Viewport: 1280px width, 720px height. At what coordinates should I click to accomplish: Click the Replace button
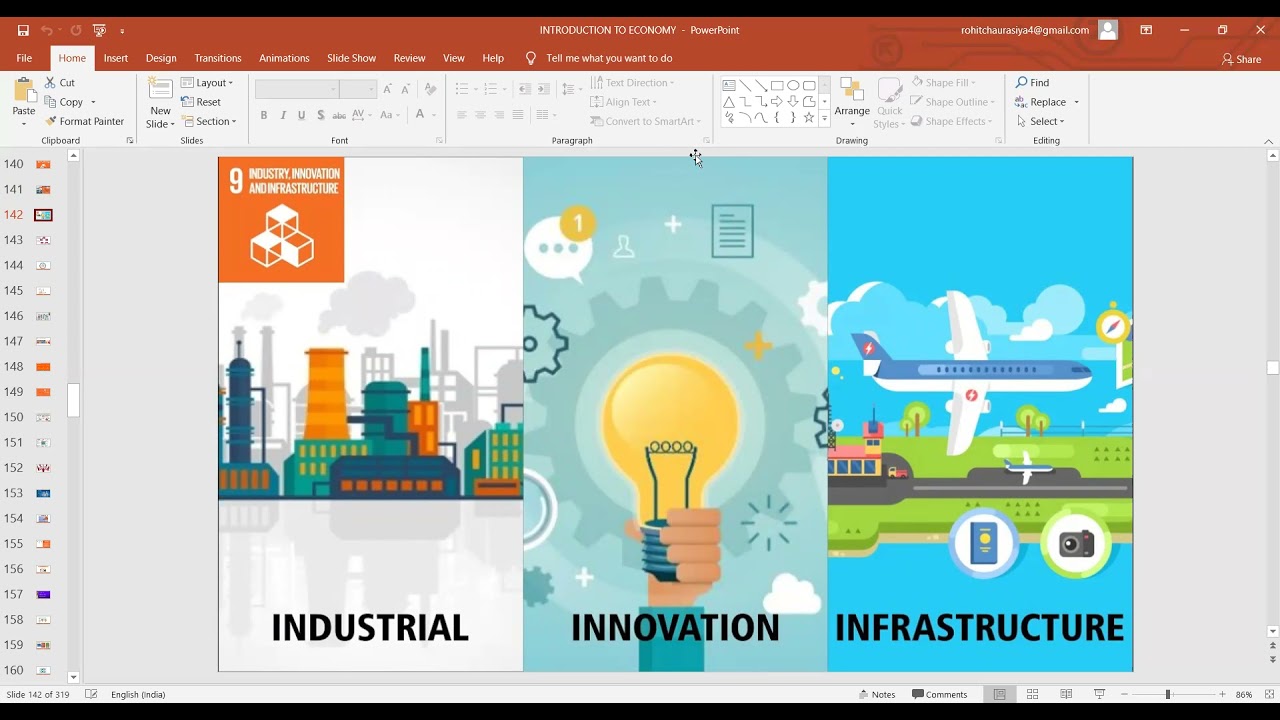1041,102
